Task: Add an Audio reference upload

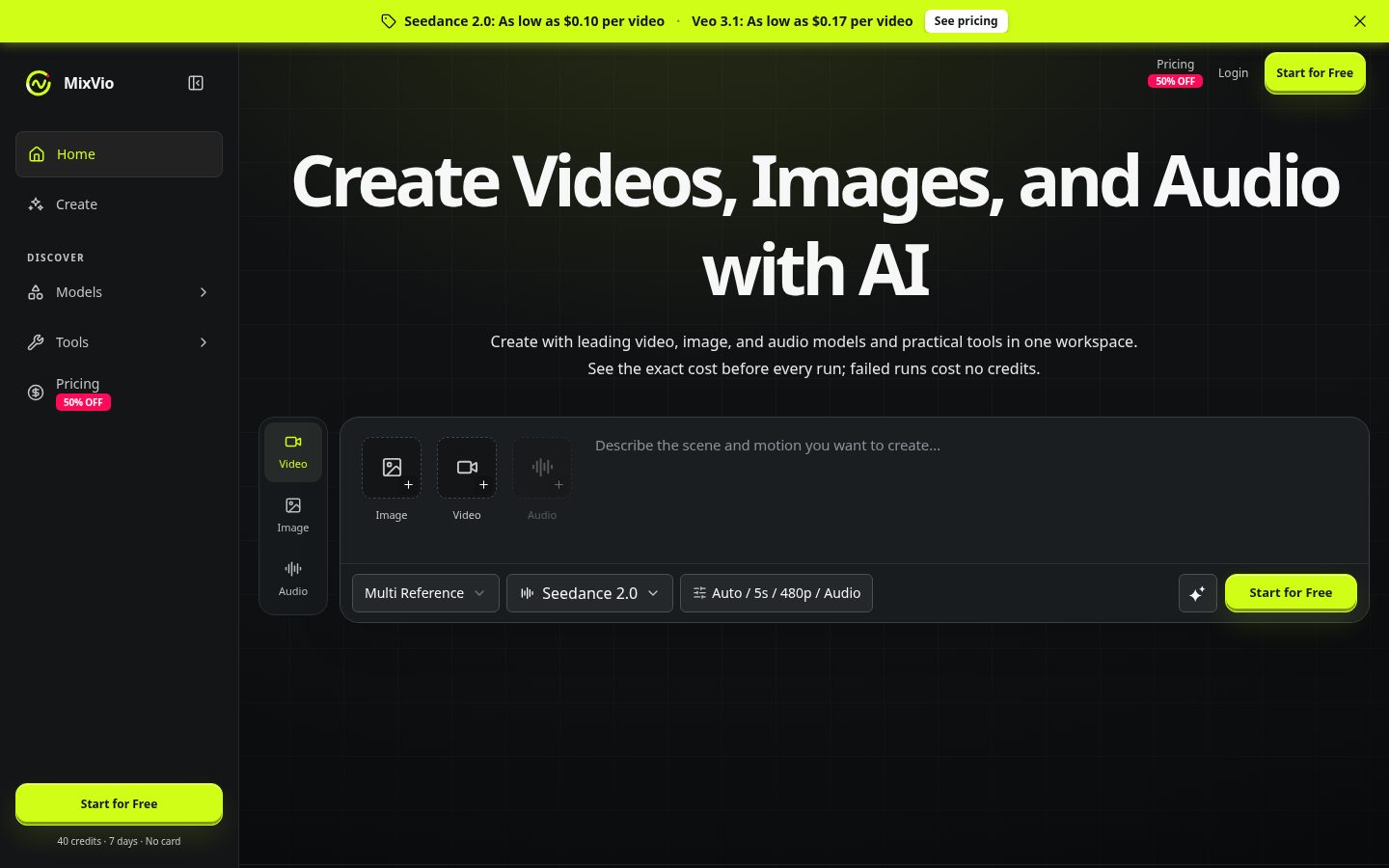Action: click(542, 468)
